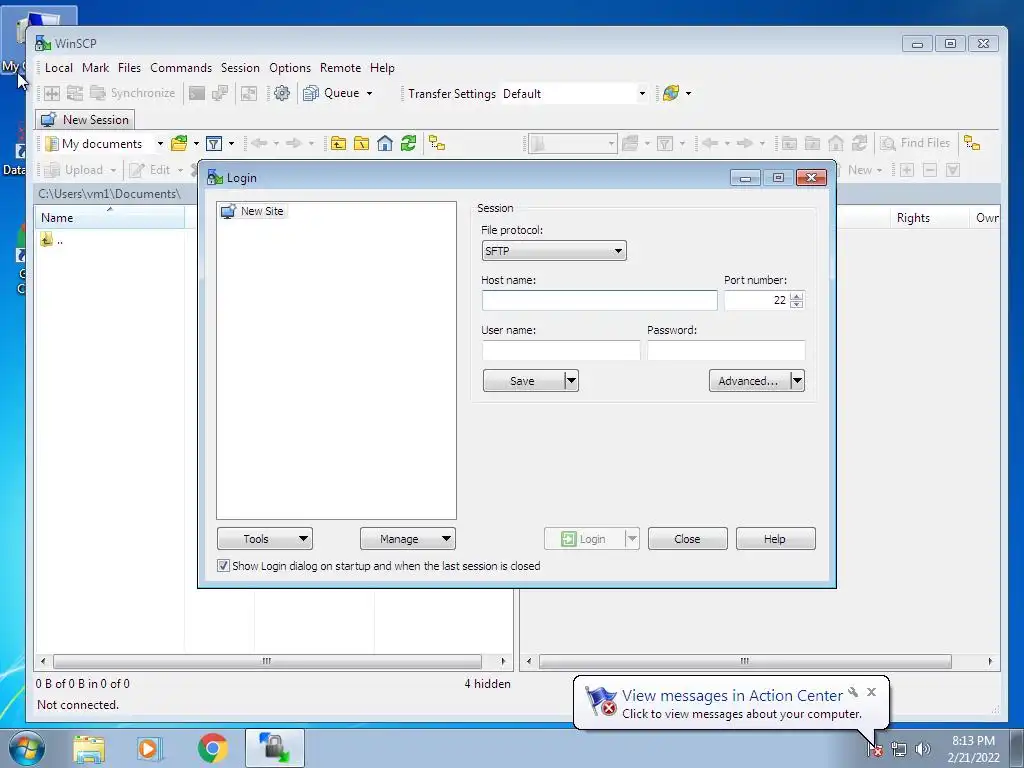Open the Options menu
Viewport: 1024px width, 768px height.
click(290, 68)
